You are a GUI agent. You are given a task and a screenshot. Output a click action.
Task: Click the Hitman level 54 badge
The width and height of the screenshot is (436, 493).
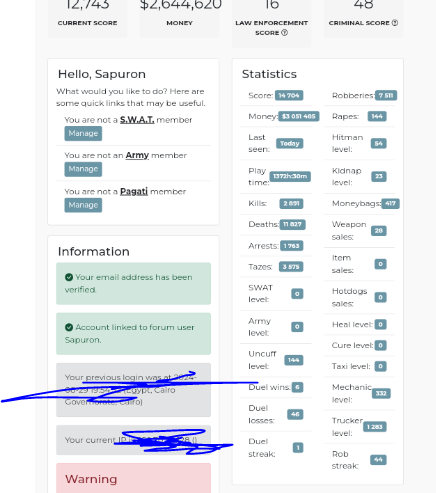(379, 143)
